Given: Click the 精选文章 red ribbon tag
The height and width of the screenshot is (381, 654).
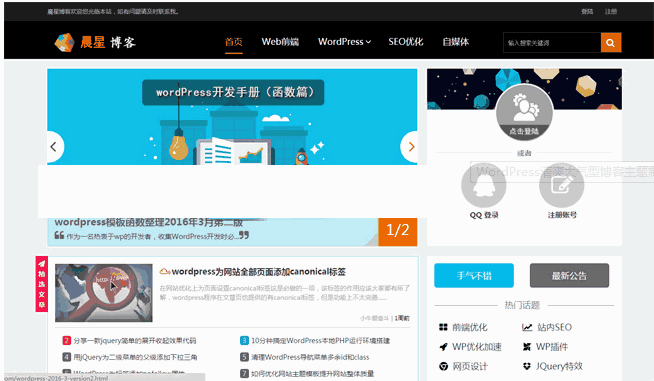Looking at the screenshot, I should pos(42,284).
